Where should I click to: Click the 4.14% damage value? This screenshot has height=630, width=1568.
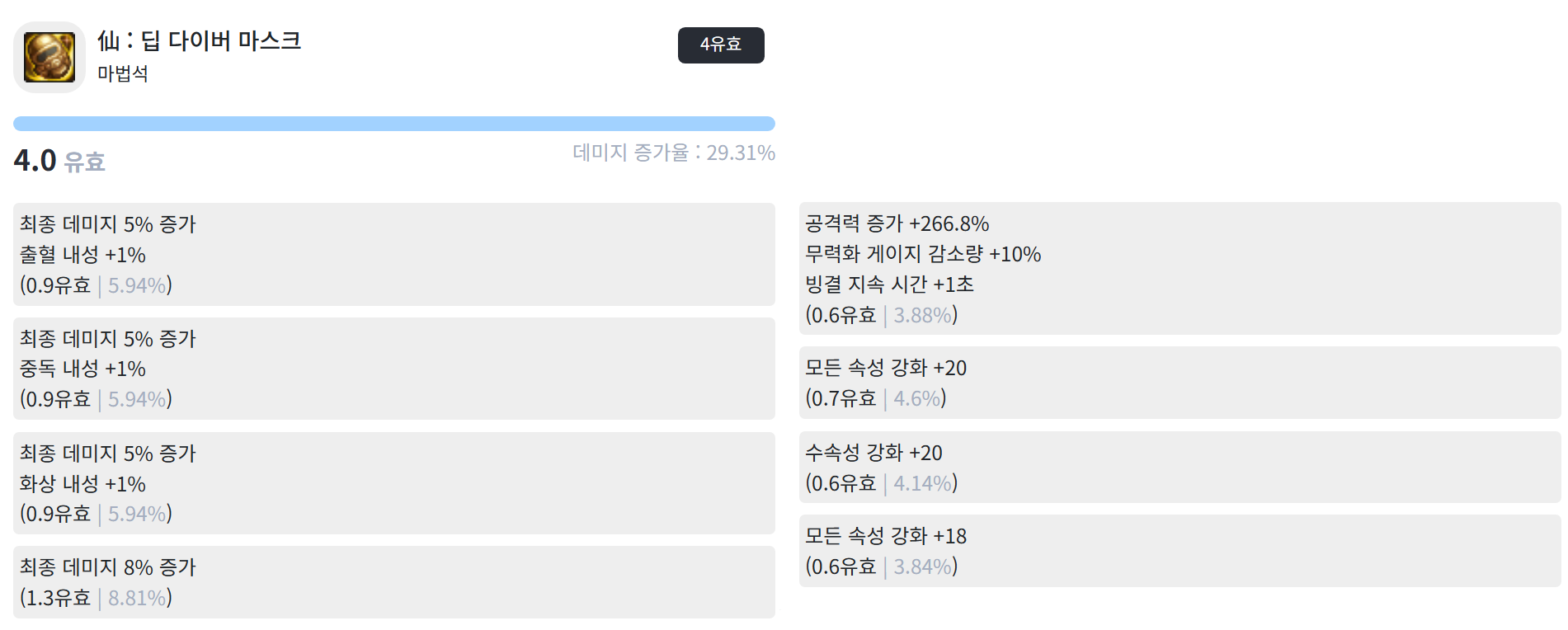[923, 483]
